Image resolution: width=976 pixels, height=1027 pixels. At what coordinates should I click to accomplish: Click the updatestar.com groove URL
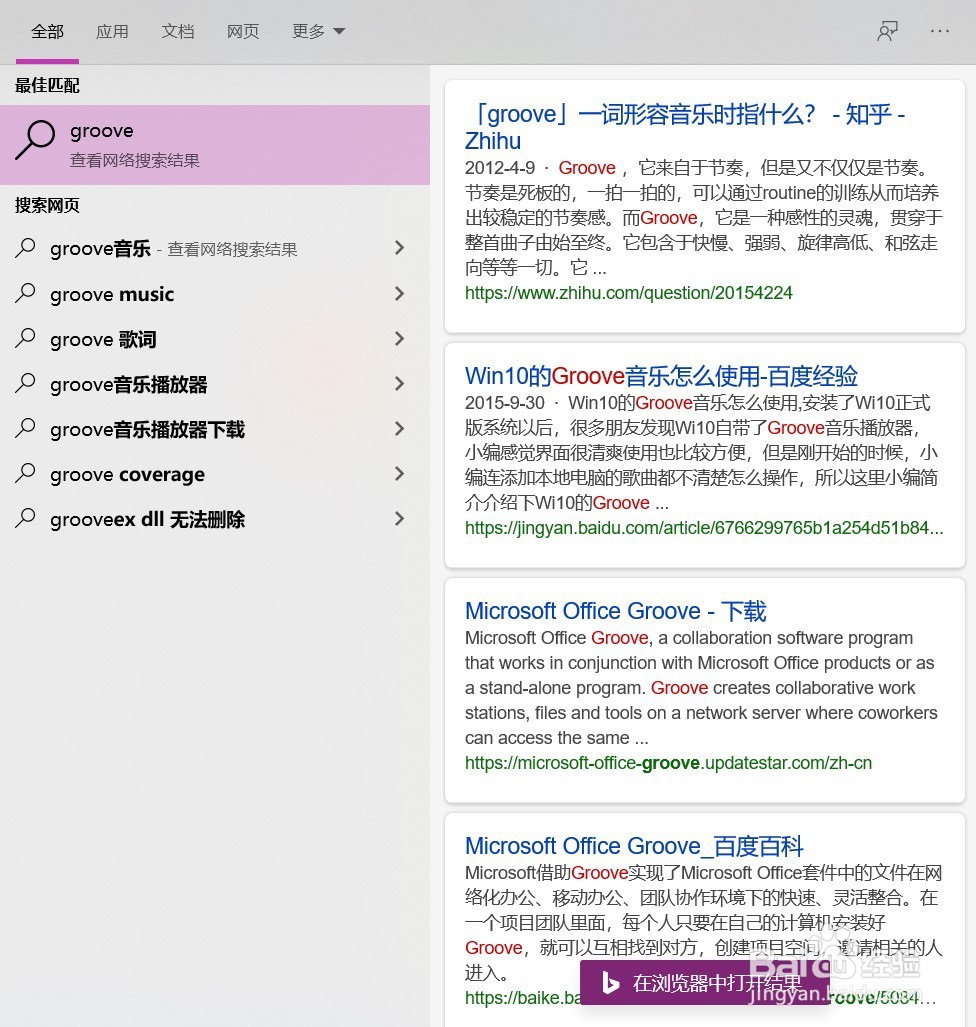click(x=668, y=763)
